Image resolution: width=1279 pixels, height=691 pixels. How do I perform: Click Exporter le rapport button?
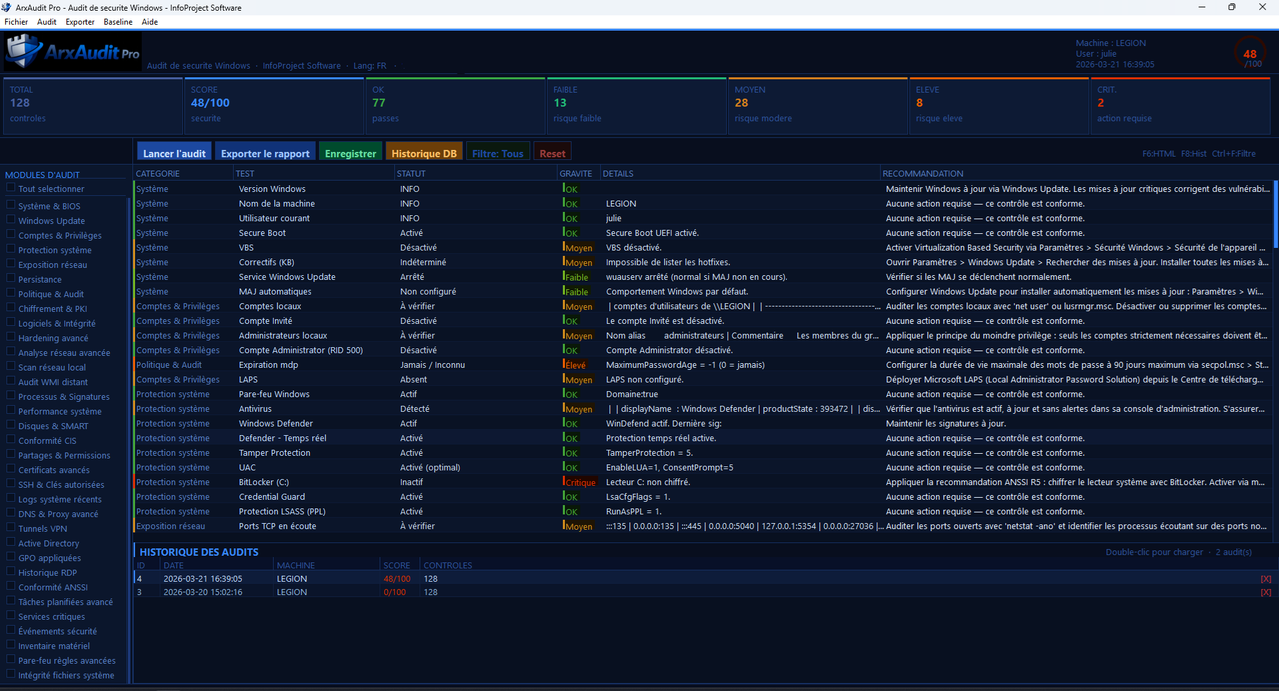pos(265,153)
